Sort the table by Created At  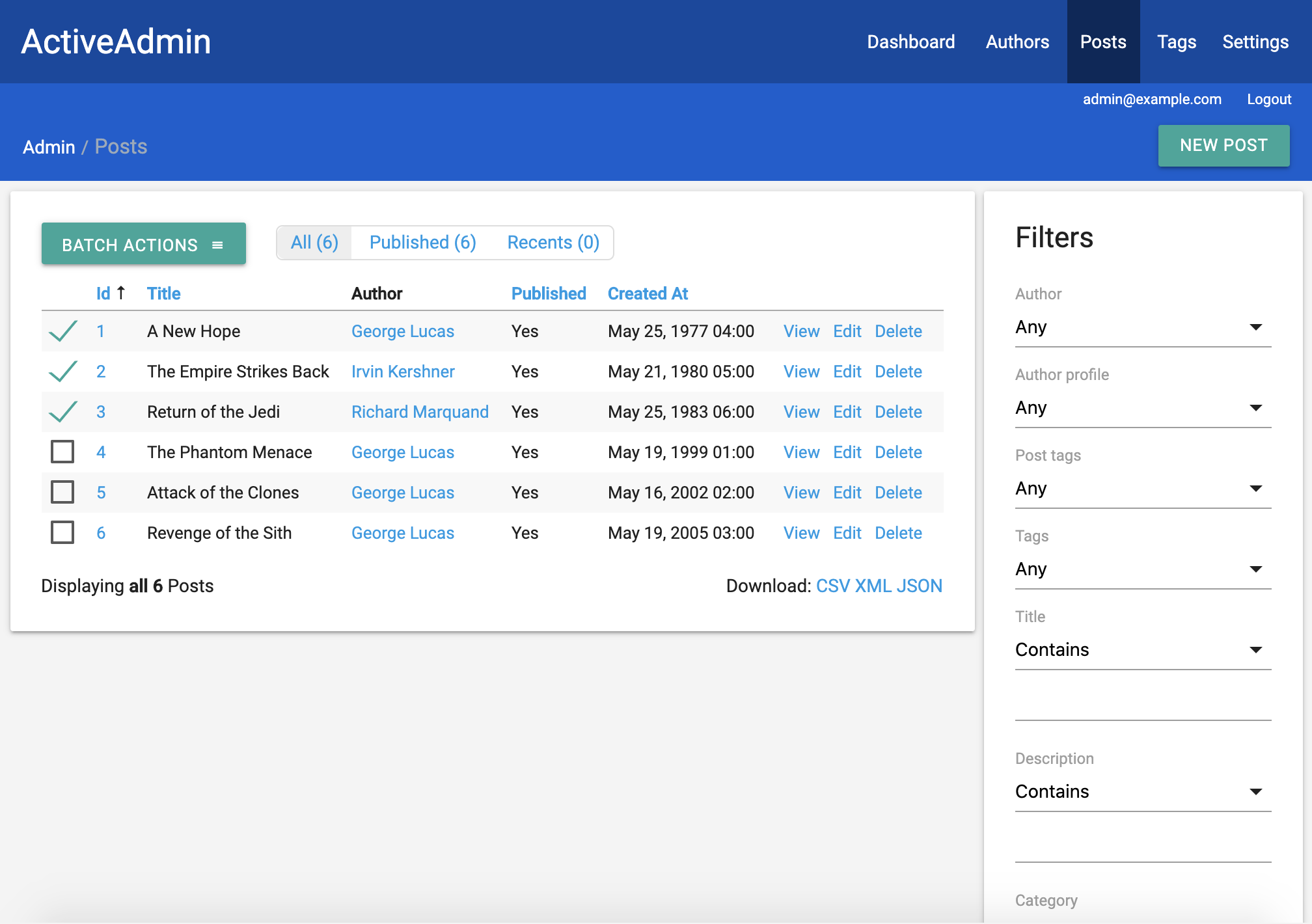point(648,293)
